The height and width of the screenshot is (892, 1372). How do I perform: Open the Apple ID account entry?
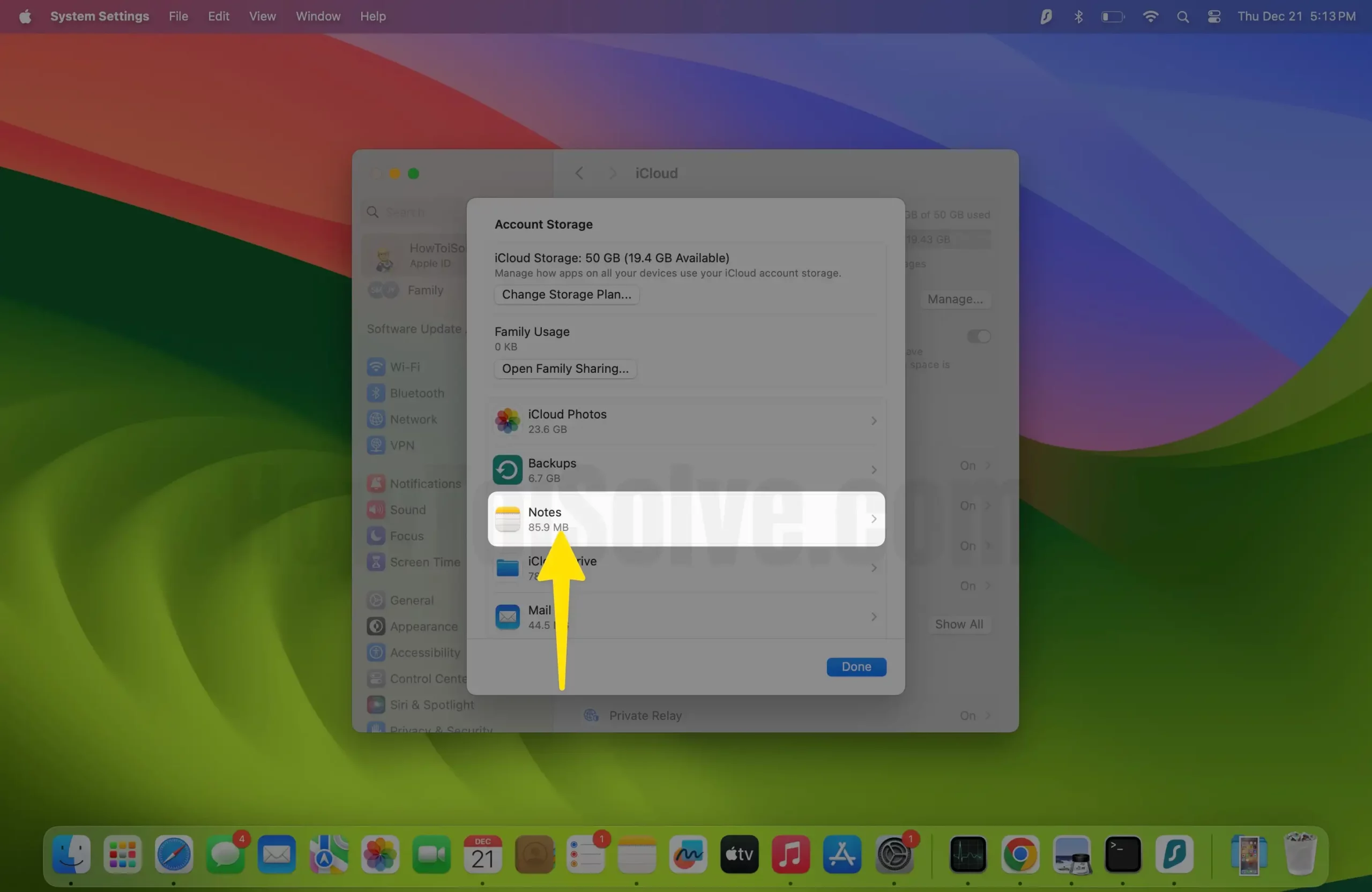tap(415, 255)
